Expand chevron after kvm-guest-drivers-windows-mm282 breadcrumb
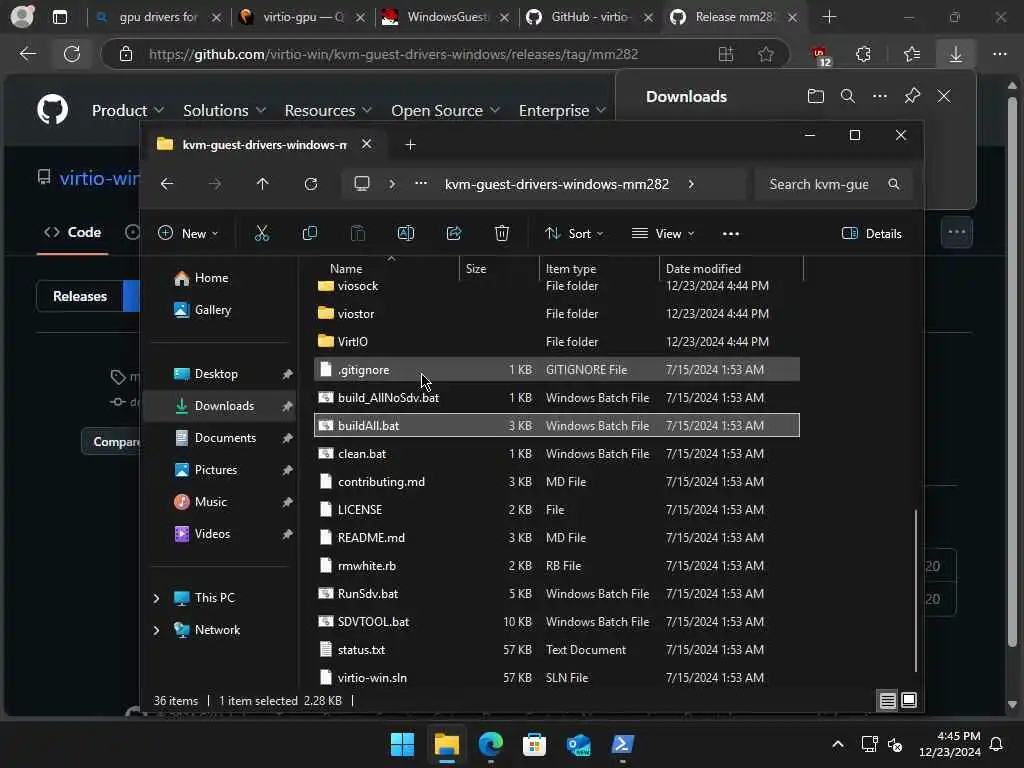This screenshot has height=768, width=1024. (691, 184)
